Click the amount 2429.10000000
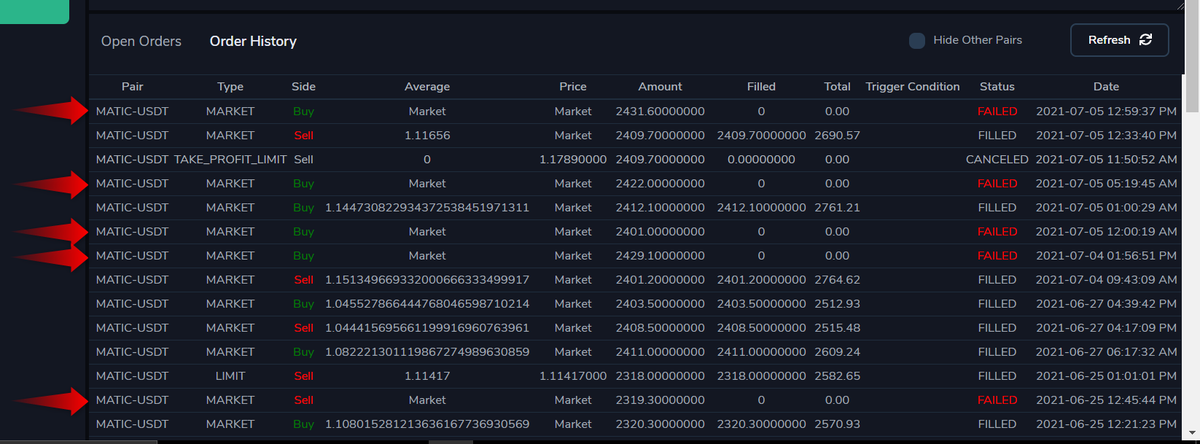This screenshot has height=444, width=1200. pos(661,255)
